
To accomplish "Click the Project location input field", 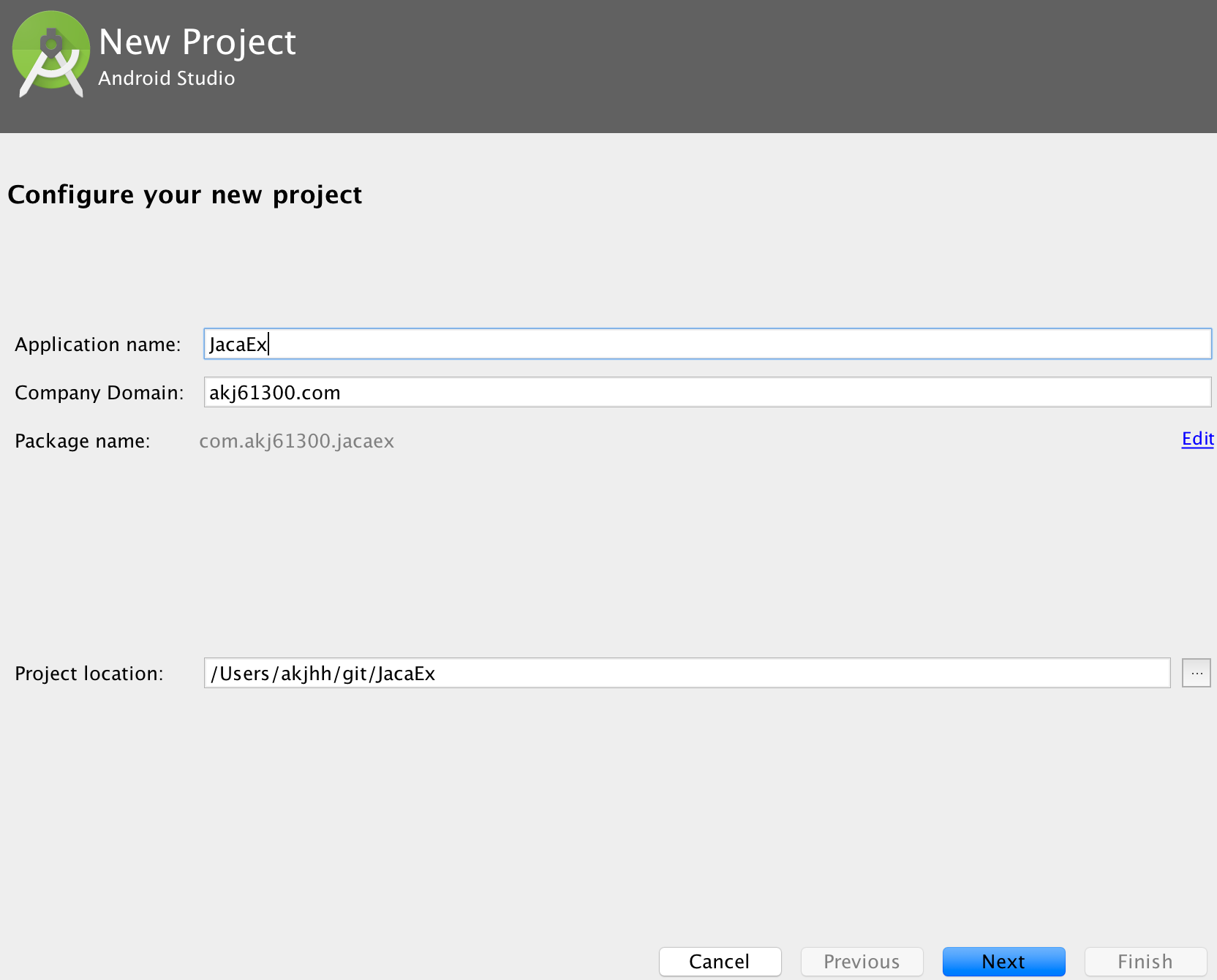I will click(x=687, y=673).
